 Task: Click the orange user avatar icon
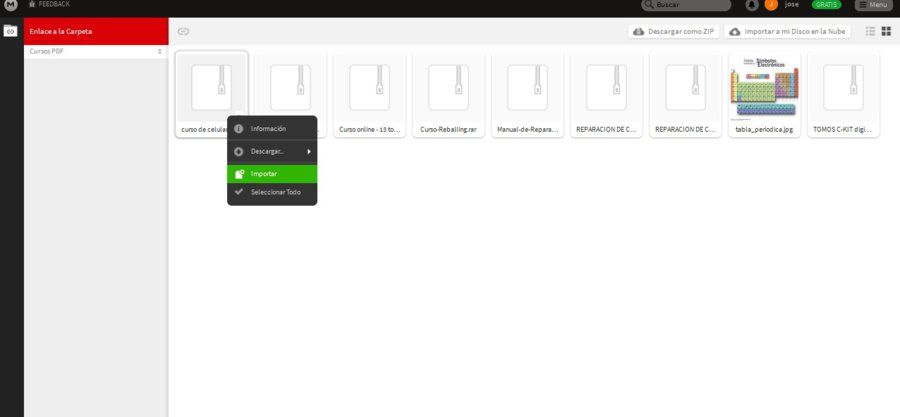(x=771, y=5)
